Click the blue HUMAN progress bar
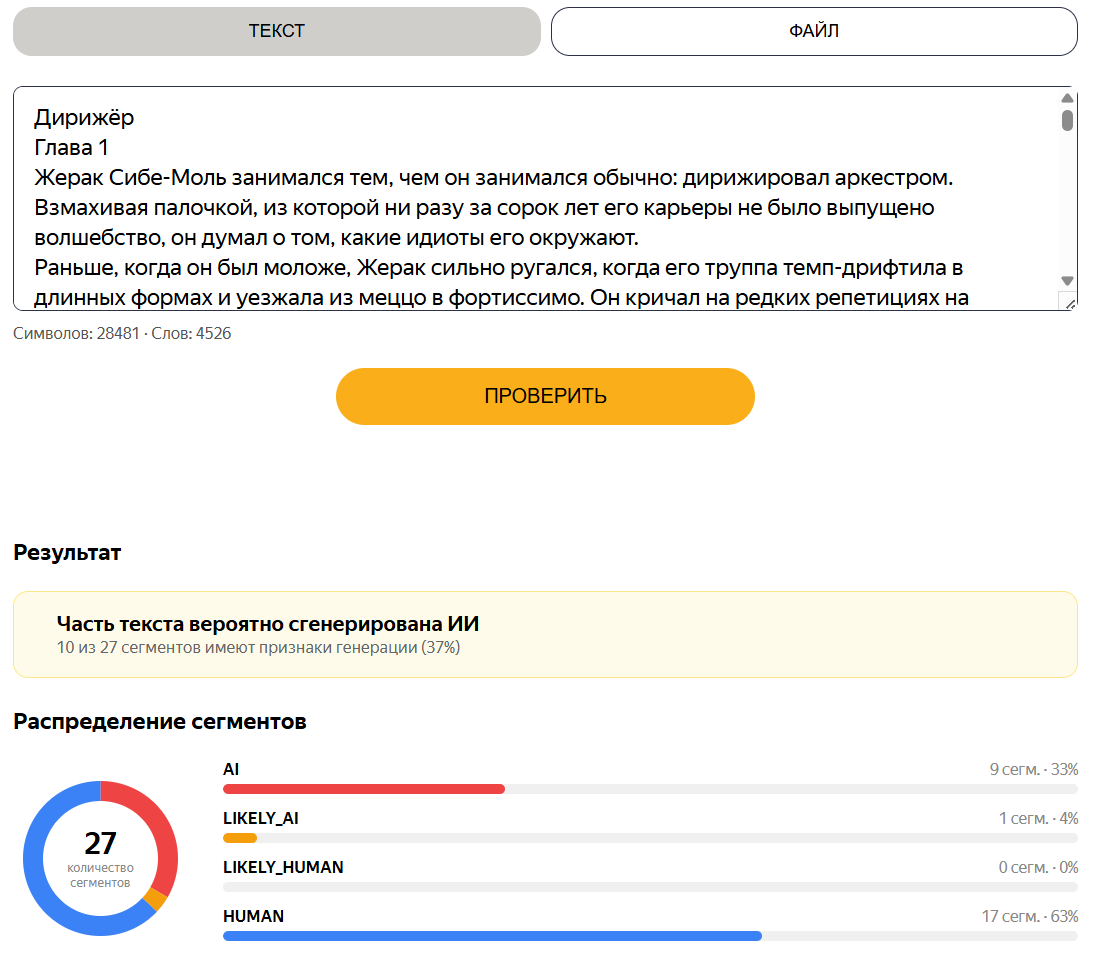This screenshot has height=972, width=1117. click(x=492, y=936)
